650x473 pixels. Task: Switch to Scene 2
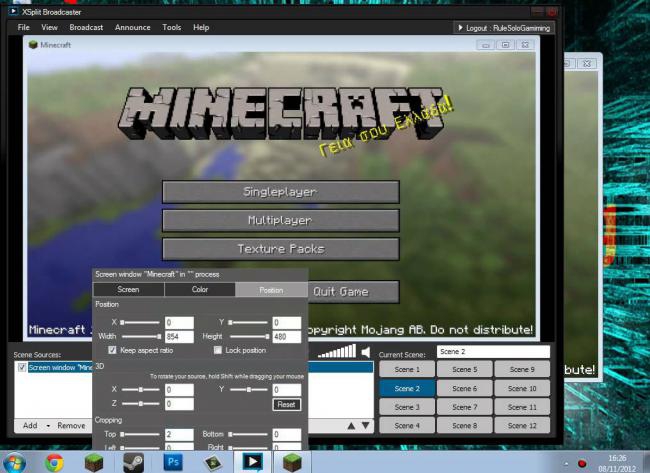(x=407, y=388)
